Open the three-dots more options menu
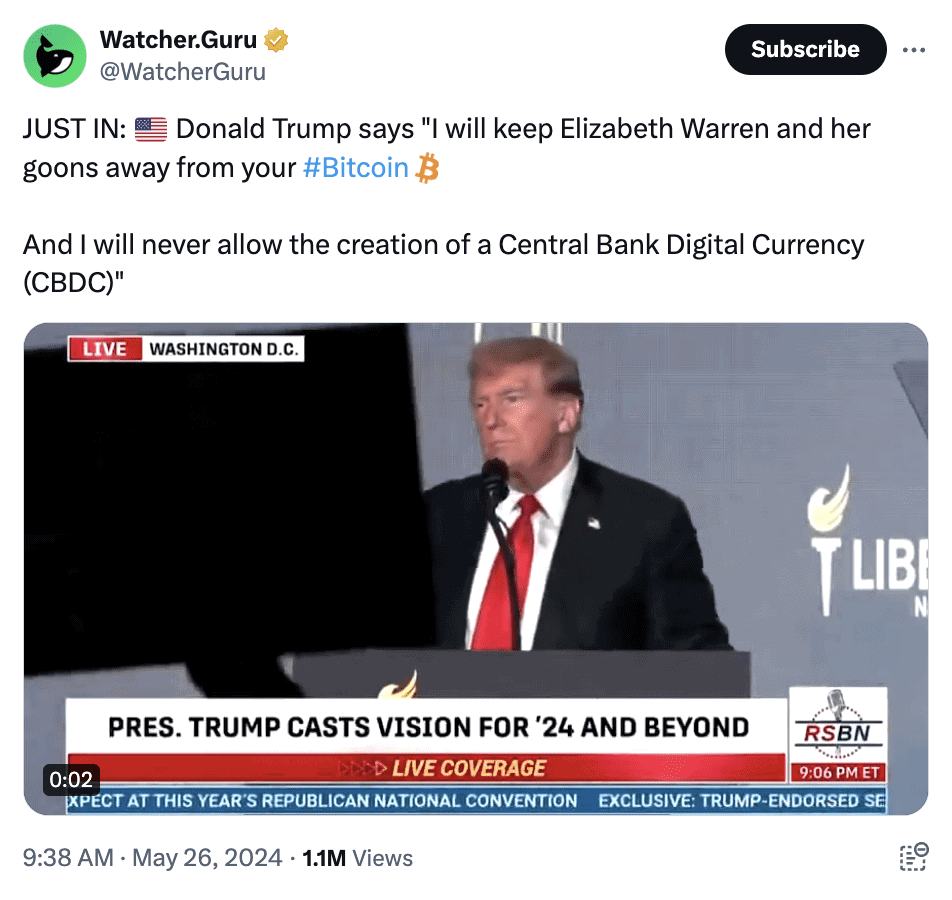The height and width of the screenshot is (900, 952). click(x=914, y=50)
